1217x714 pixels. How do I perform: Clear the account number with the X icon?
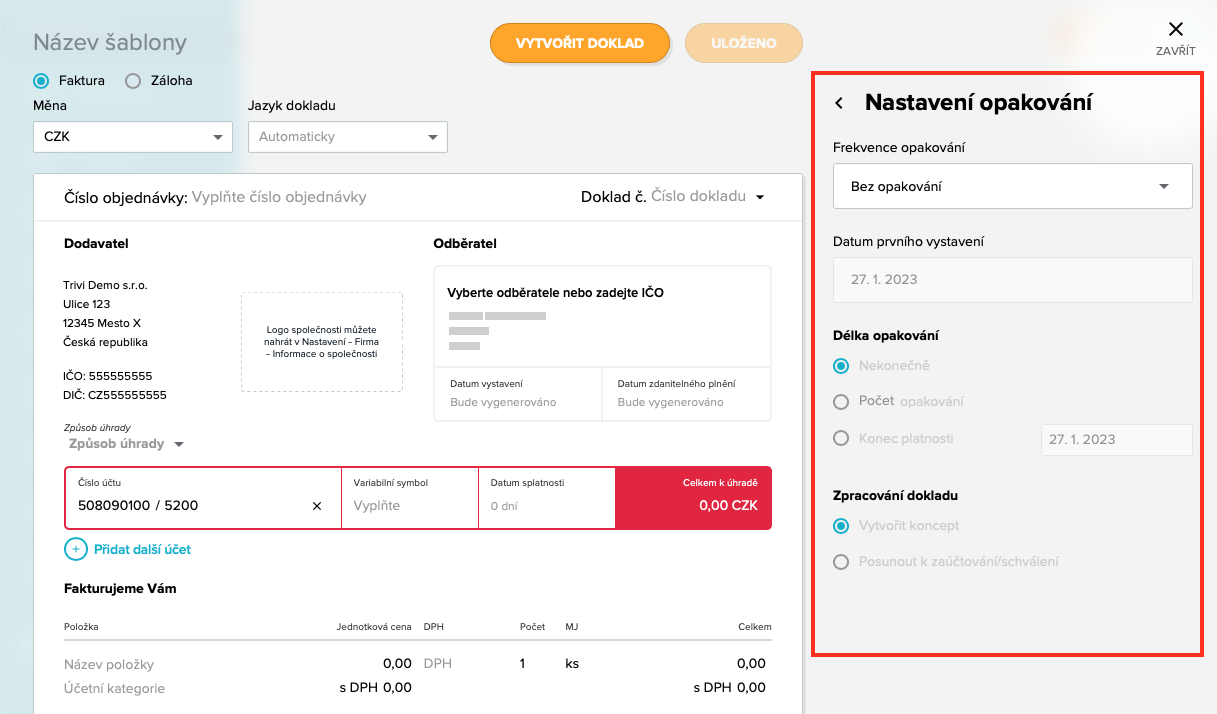[317, 506]
